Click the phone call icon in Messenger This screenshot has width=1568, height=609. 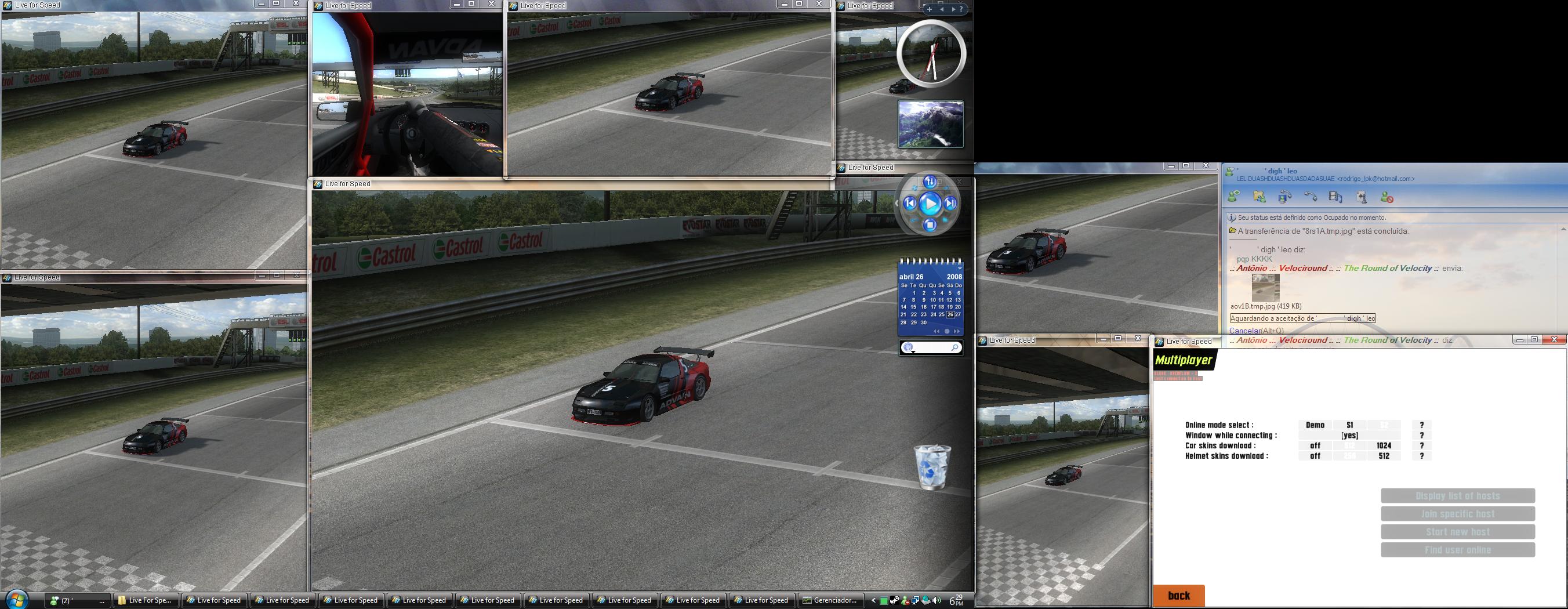coord(1311,197)
